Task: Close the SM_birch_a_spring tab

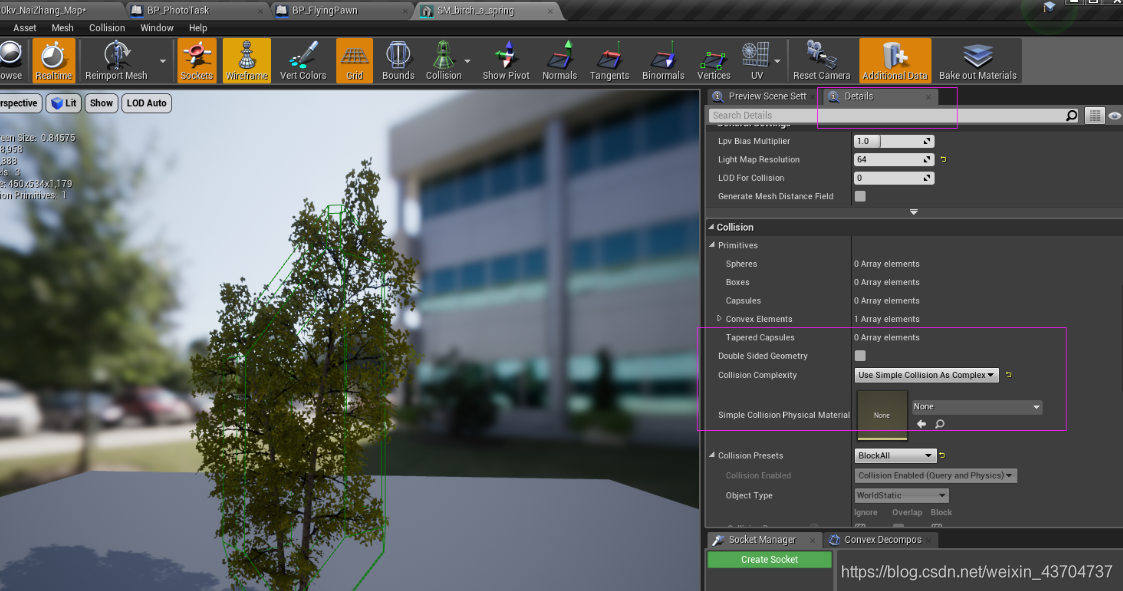Action: pos(550,11)
